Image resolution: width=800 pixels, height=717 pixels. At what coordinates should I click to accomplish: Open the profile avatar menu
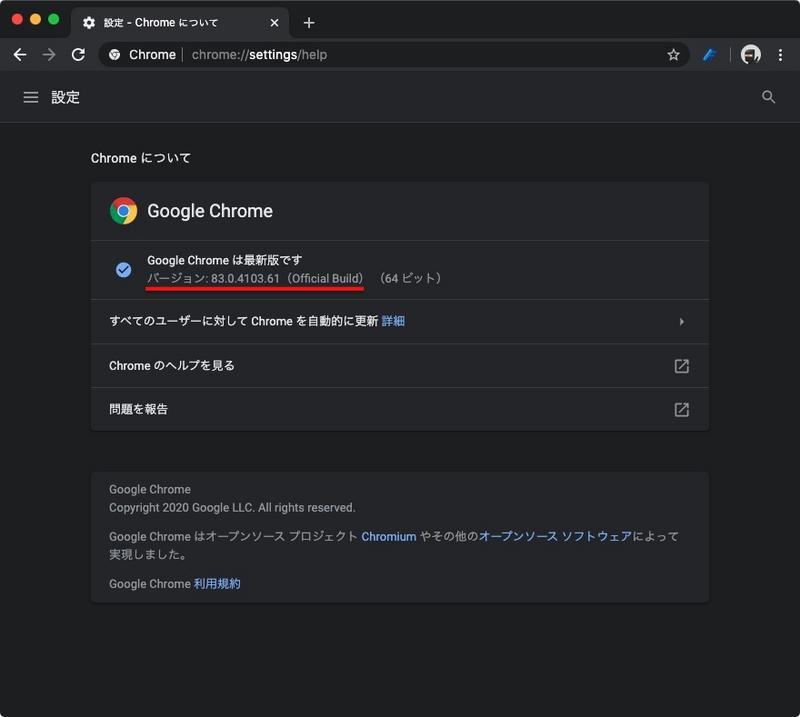coord(751,55)
